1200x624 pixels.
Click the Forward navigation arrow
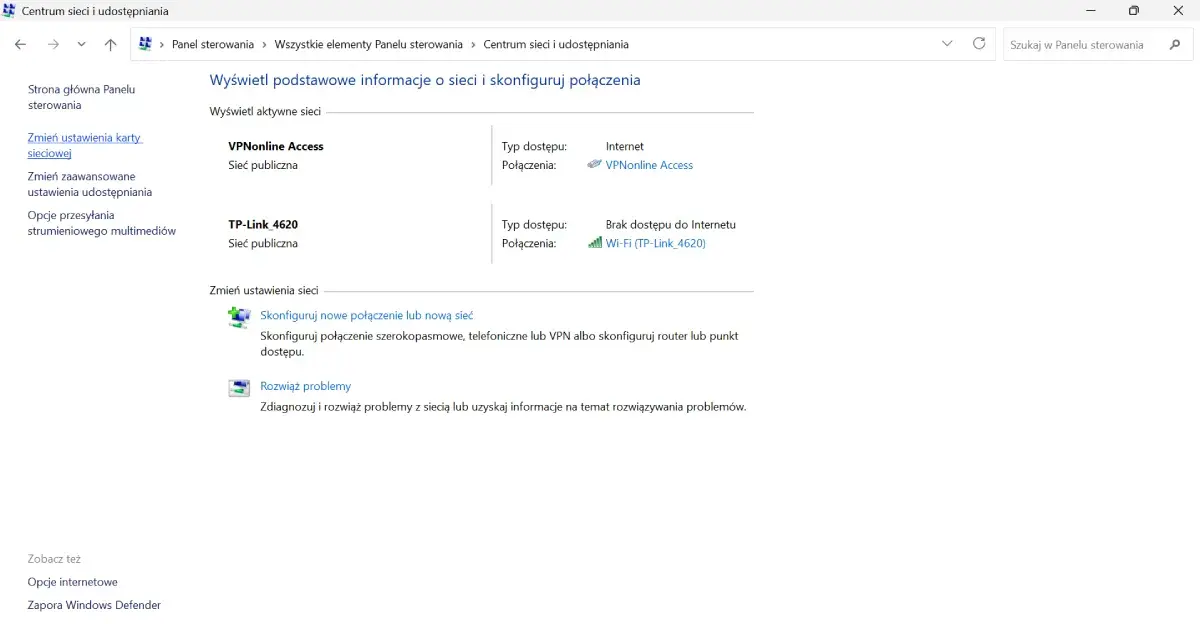pyautogui.click(x=53, y=44)
